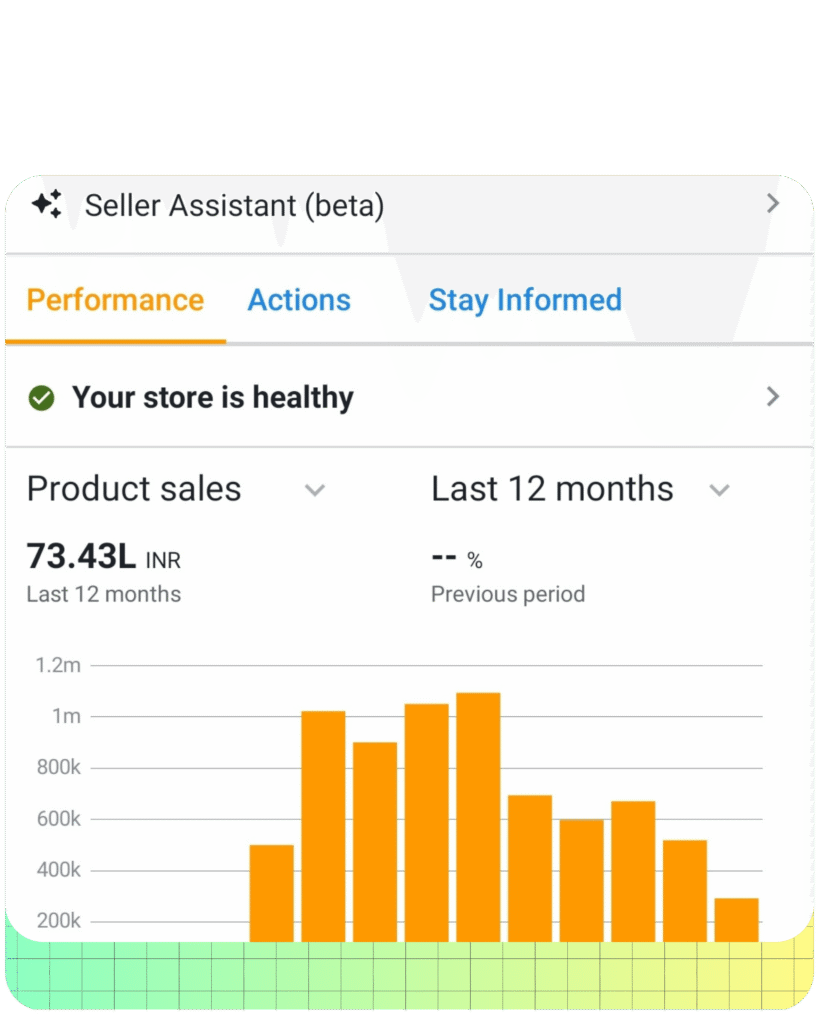
Task: Select the first orange bar in the chart
Action: coord(271,893)
